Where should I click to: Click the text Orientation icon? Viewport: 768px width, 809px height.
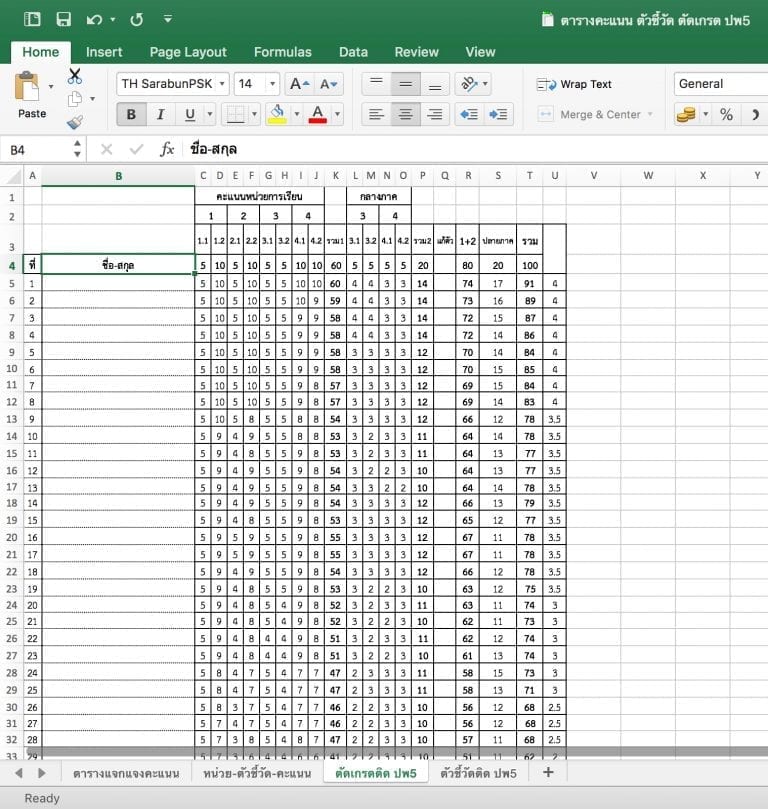coord(468,84)
